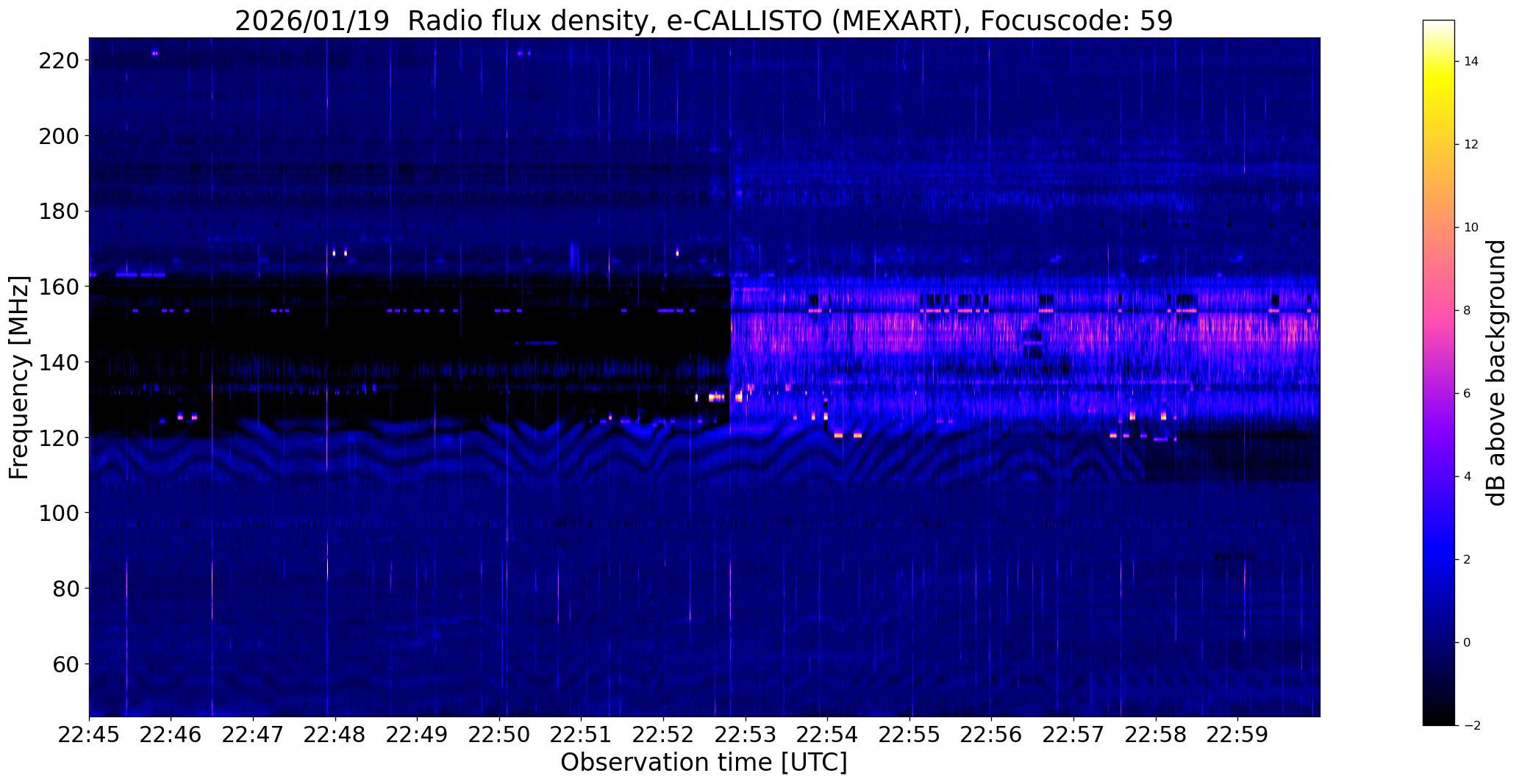Click the 22:47 time tick label
The width and height of the screenshot is (1519, 784).
click(x=254, y=735)
